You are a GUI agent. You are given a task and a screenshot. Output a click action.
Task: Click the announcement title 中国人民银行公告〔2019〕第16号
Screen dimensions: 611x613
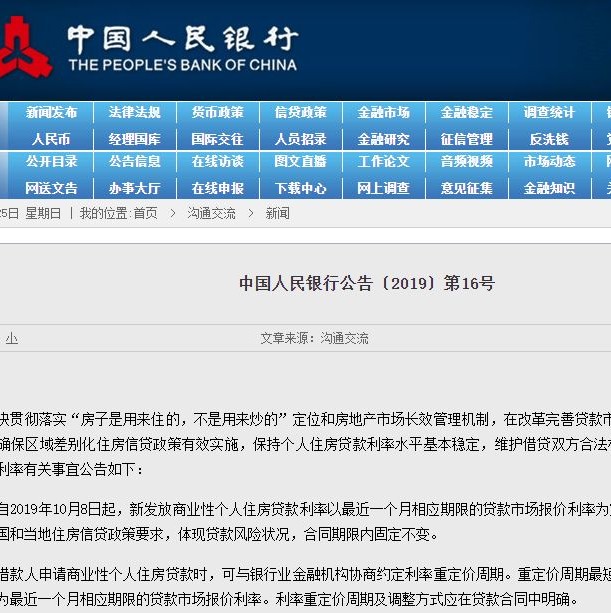click(x=367, y=283)
